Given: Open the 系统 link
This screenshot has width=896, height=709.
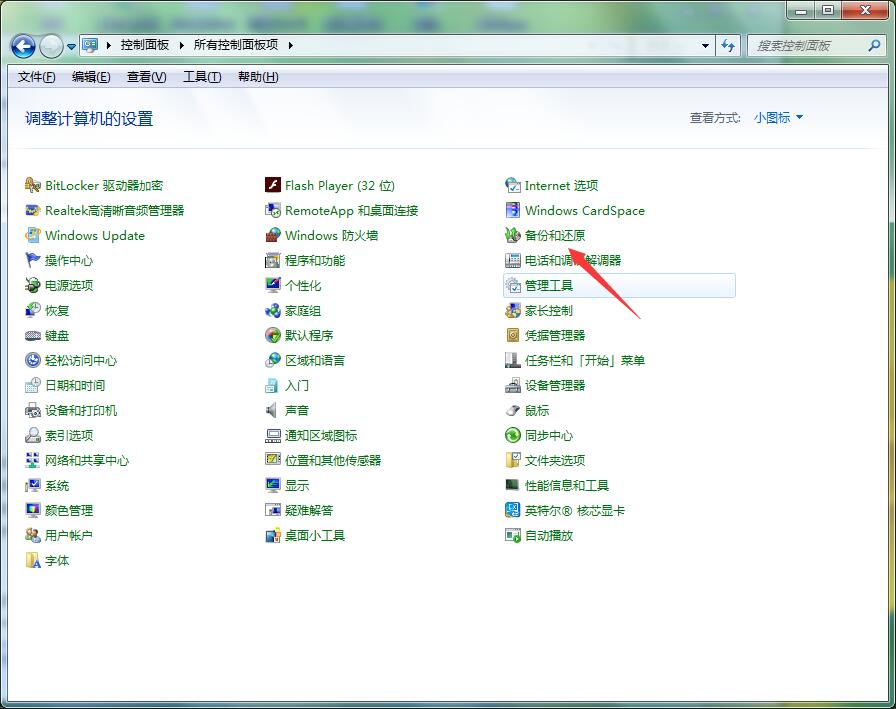Looking at the screenshot, I should pyautogui.click(x=57, y=486).
